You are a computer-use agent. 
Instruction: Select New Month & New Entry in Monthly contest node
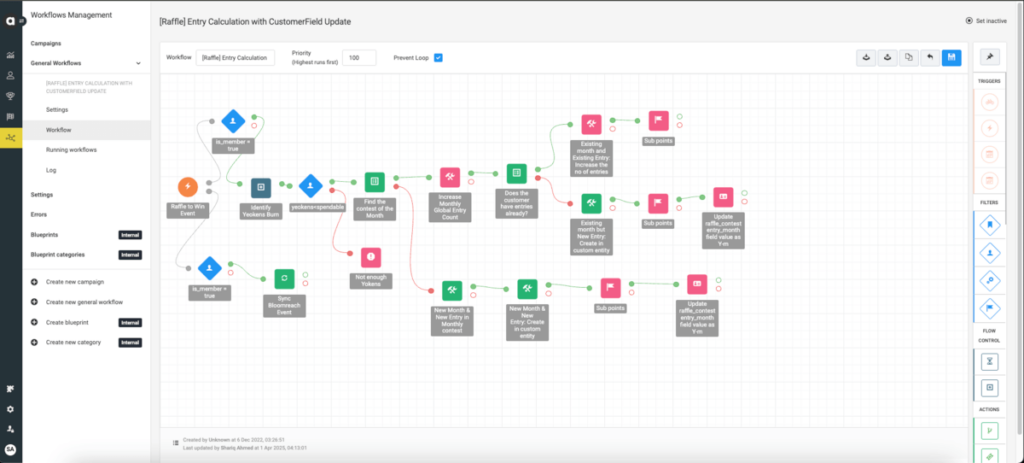[x=452, y=291]
